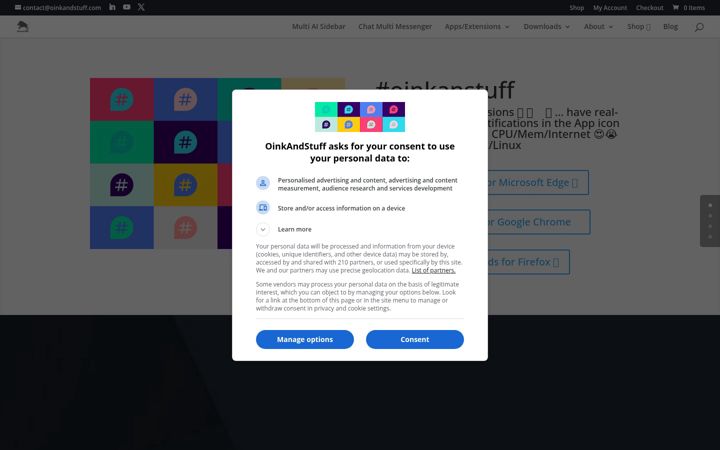Viewport: 720px width, 450px height.
Task: Expand the Apps/Extensions dropdown menu
Action: coord(477,27)
